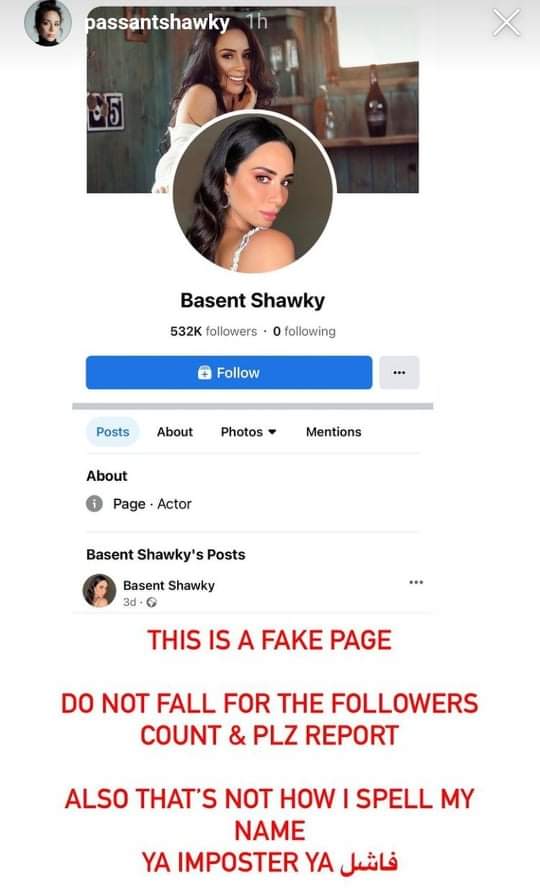This screenshot has width=540, height=890.
Task: Close the story with the X icon
Action: pyautogui.click(x=506, y=23)
